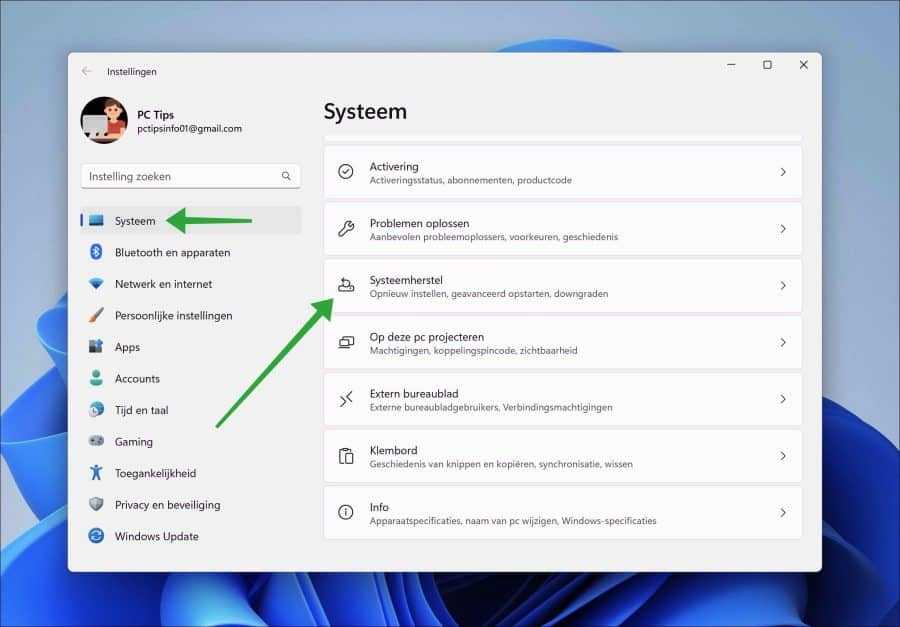The image size is (900, 627).
Task: Click 'Opnieuw instellen, geavanceerd opstarten, downgraden' text
Action: click(488, 294)
